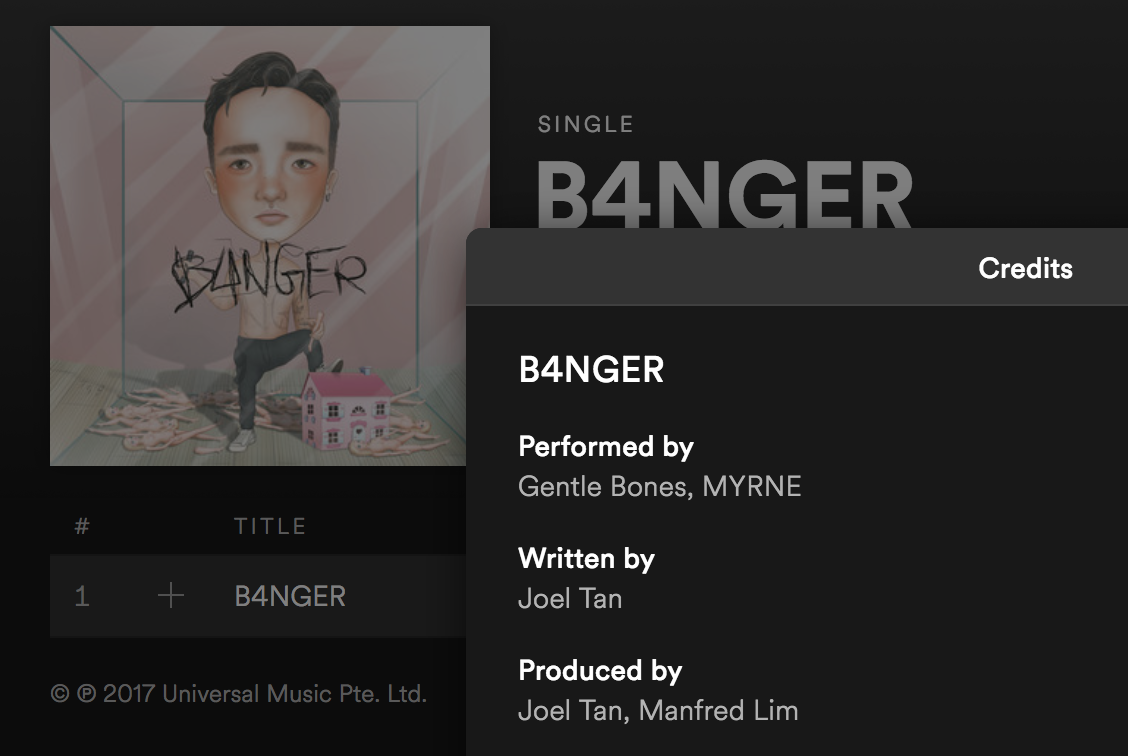Open the MYRNE performer link
This screenshot has height=756, width=1128.
coord(752,487)
